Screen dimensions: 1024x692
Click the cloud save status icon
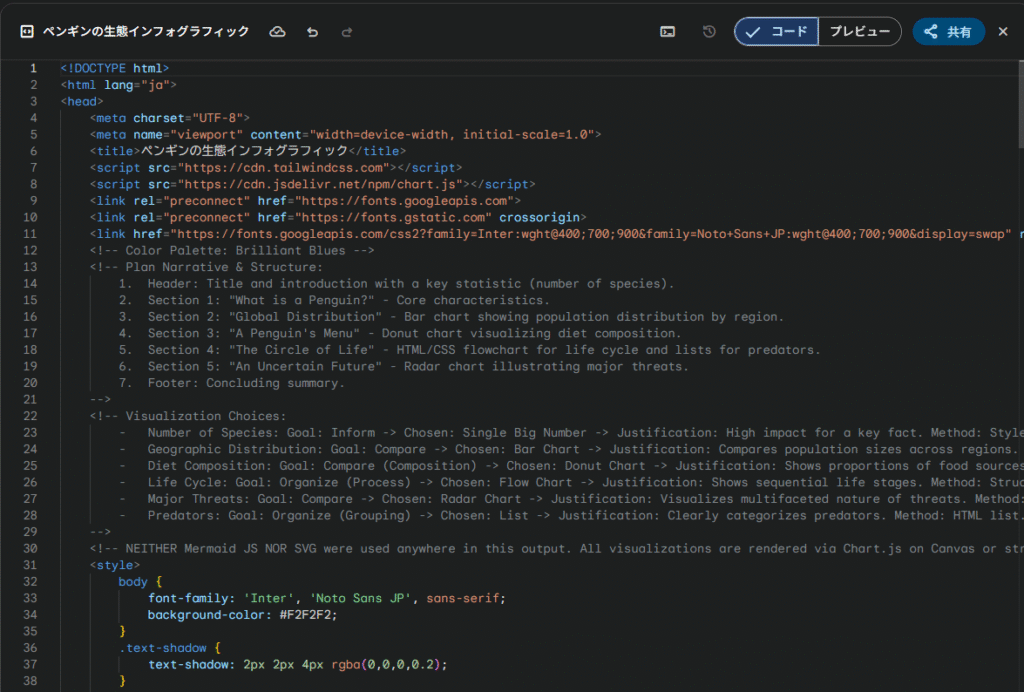pyautogui.click(x=278, y=32)
